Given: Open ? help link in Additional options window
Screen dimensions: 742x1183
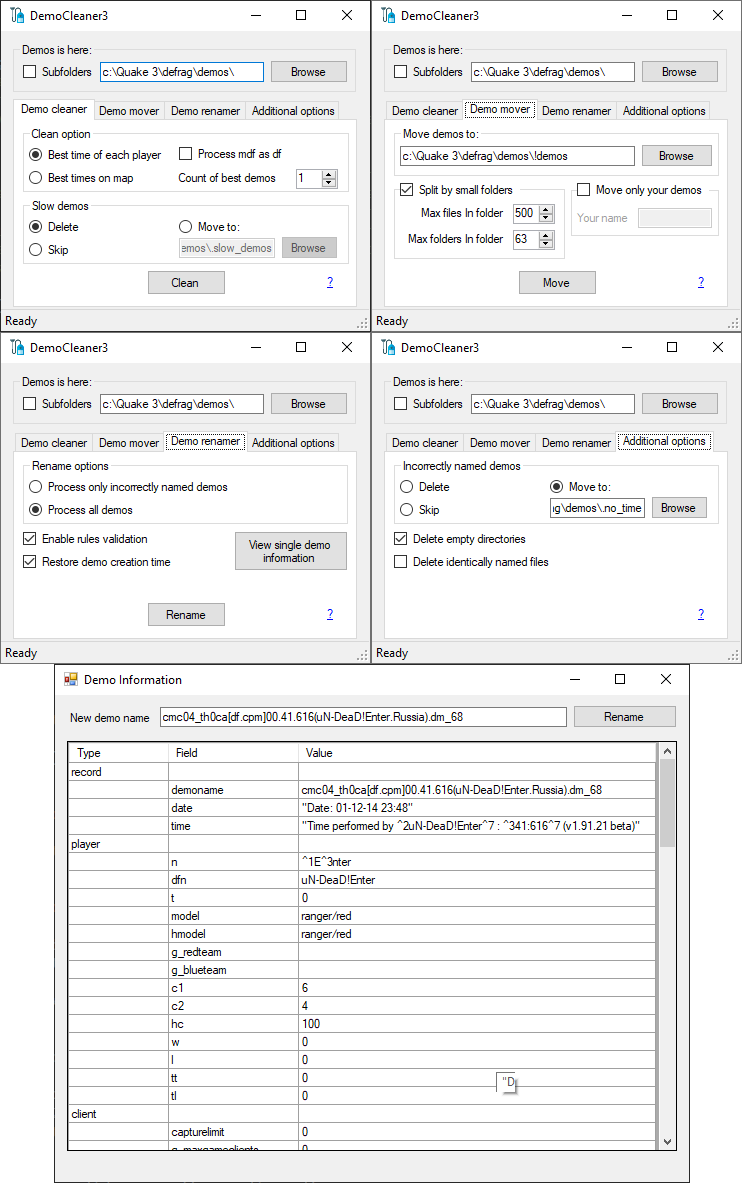Looking at the screenshot, I should tap(701, 614).
